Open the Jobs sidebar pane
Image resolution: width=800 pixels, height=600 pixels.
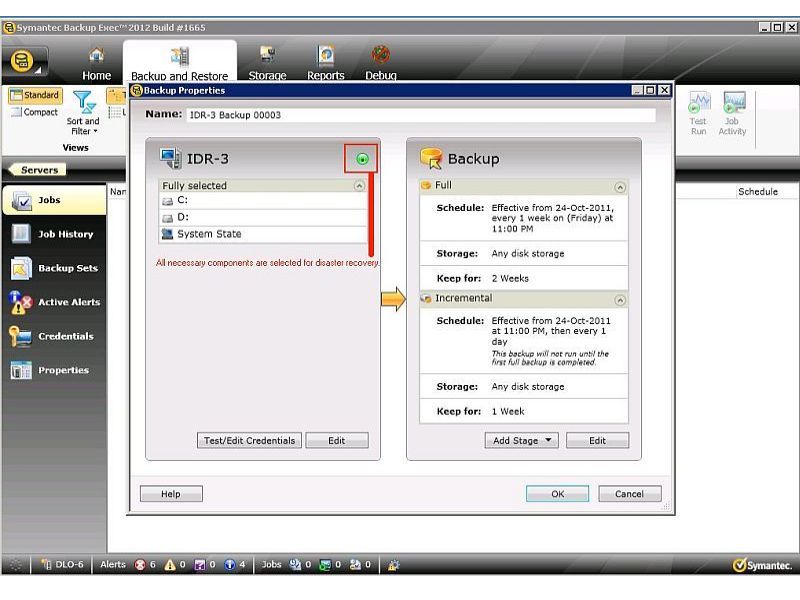(54, 200)
